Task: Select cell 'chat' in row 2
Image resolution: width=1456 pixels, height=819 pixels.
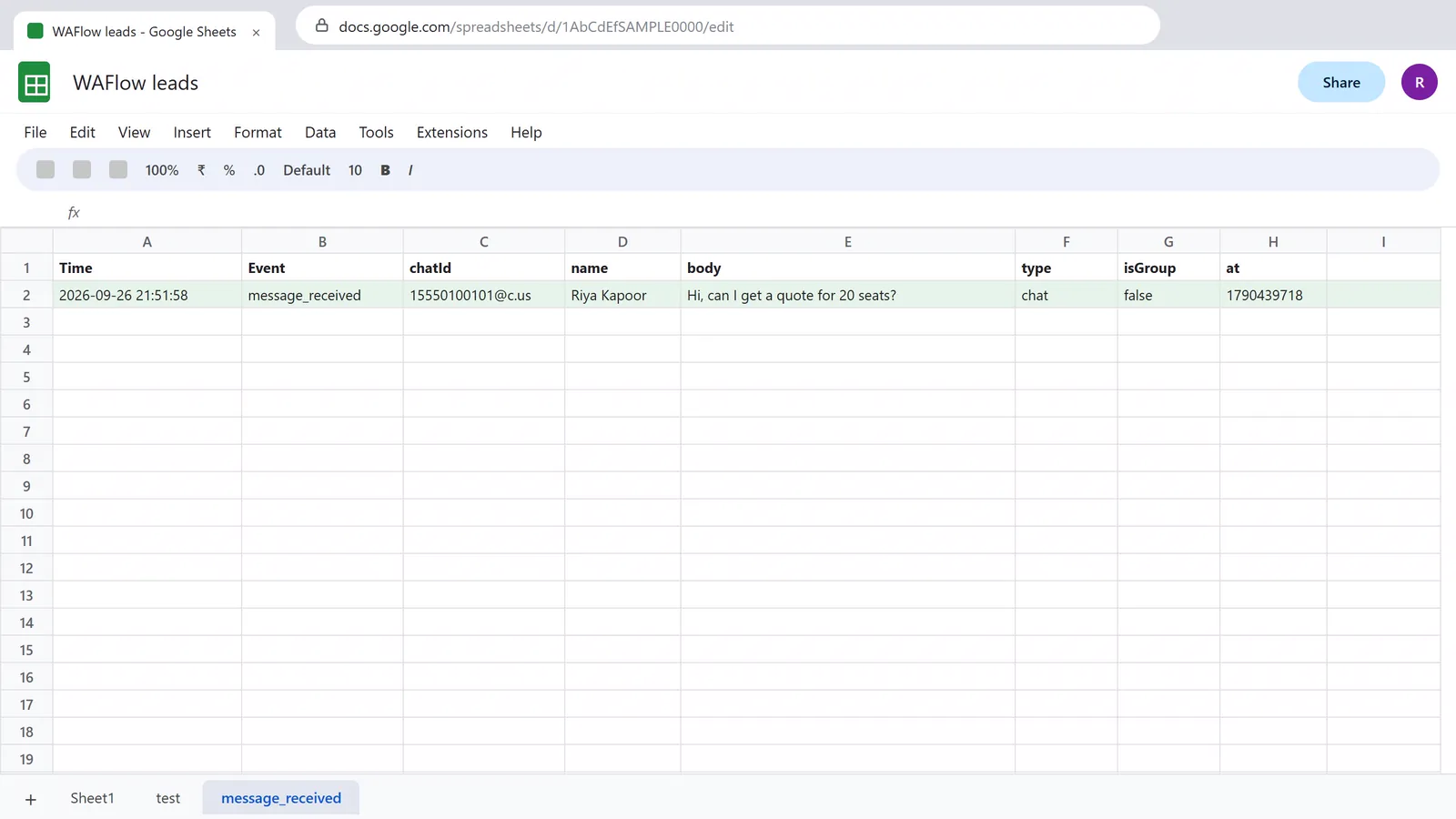Action: (x=1067, y=295)
